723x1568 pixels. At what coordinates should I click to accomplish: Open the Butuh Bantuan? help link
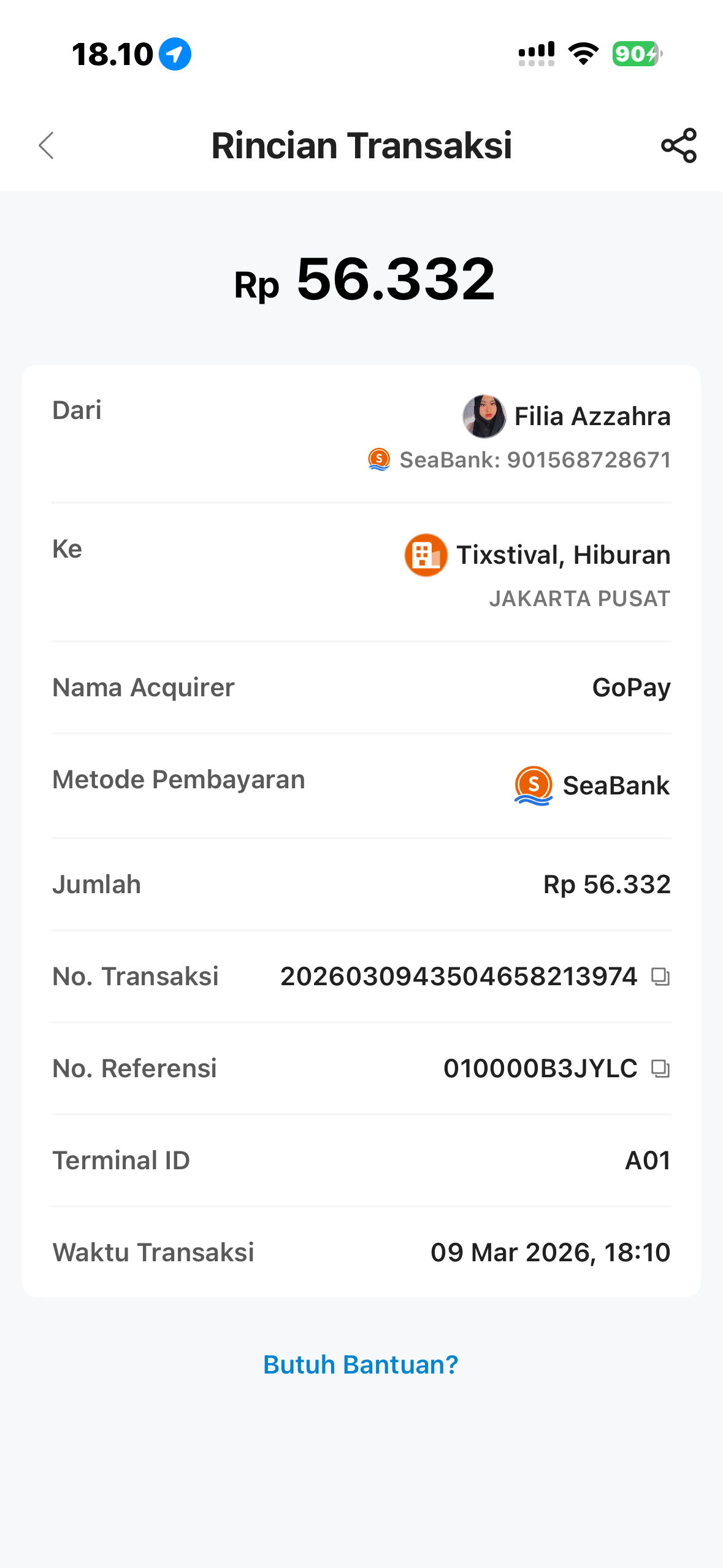[x=361, y=1365]
